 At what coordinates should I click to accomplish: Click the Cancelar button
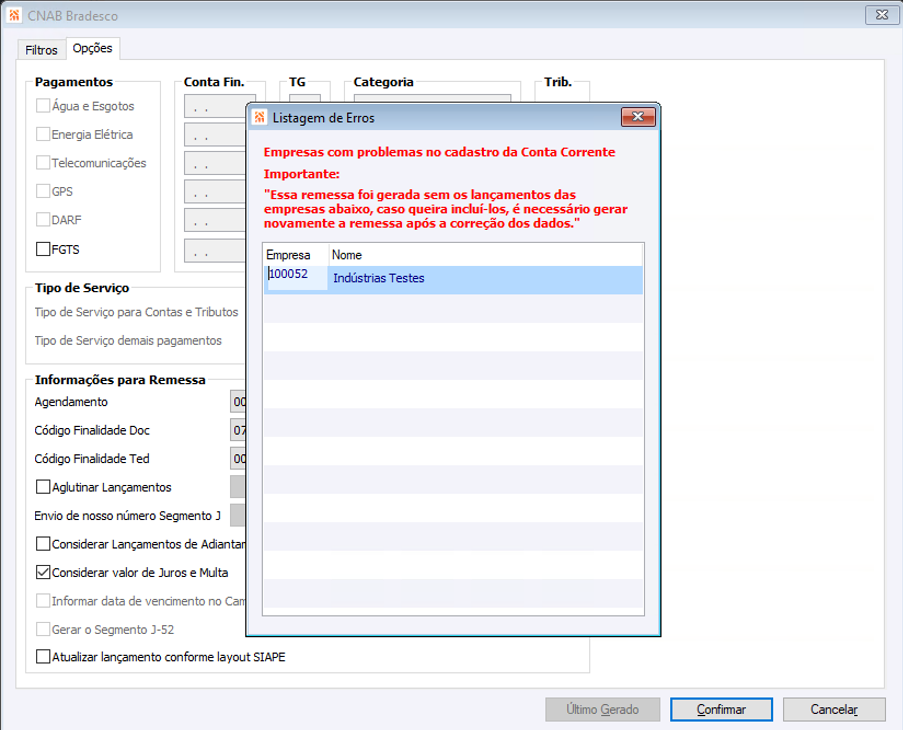pos(834,709)
